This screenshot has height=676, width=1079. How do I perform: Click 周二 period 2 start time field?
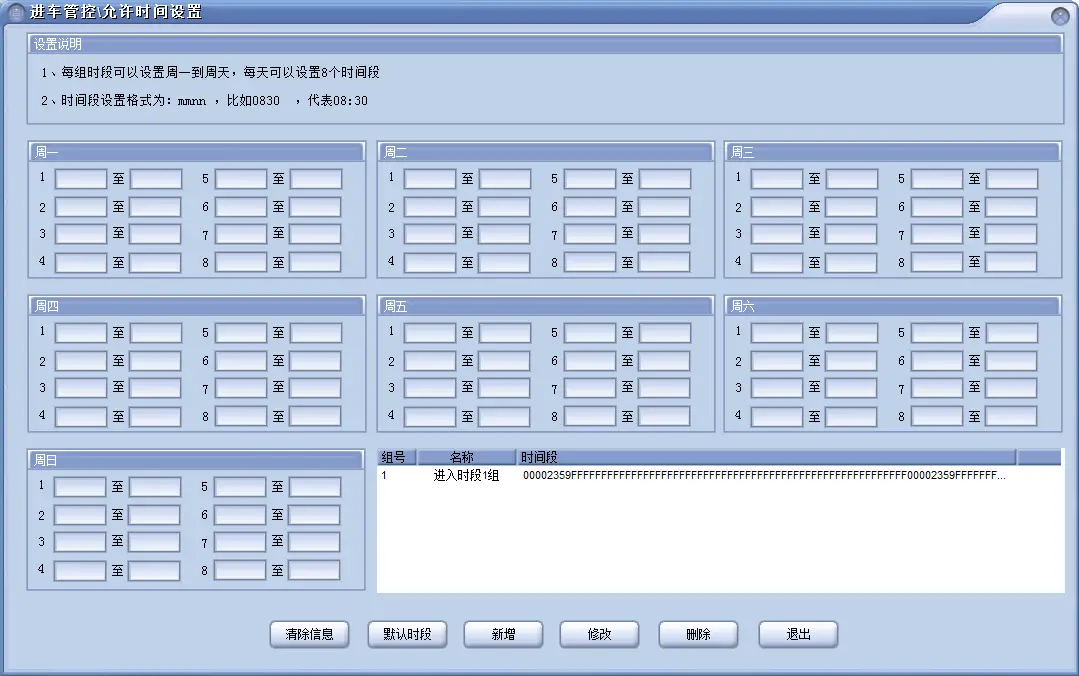(x=430, y=207)
